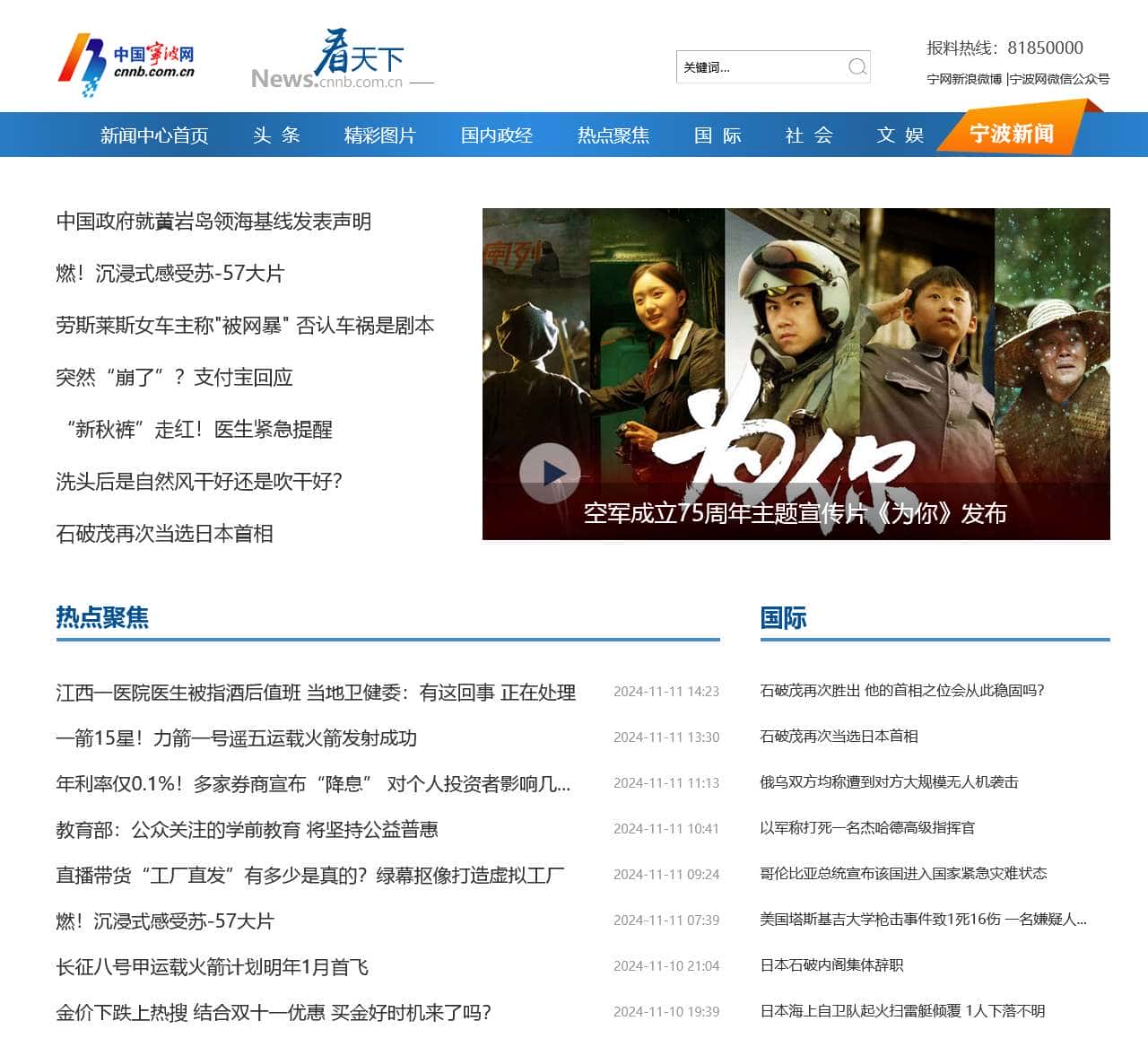Open 一箭15星！力箭一号遥五 article
This screenshot has width=1148, height=1047.
coord(237,738)
